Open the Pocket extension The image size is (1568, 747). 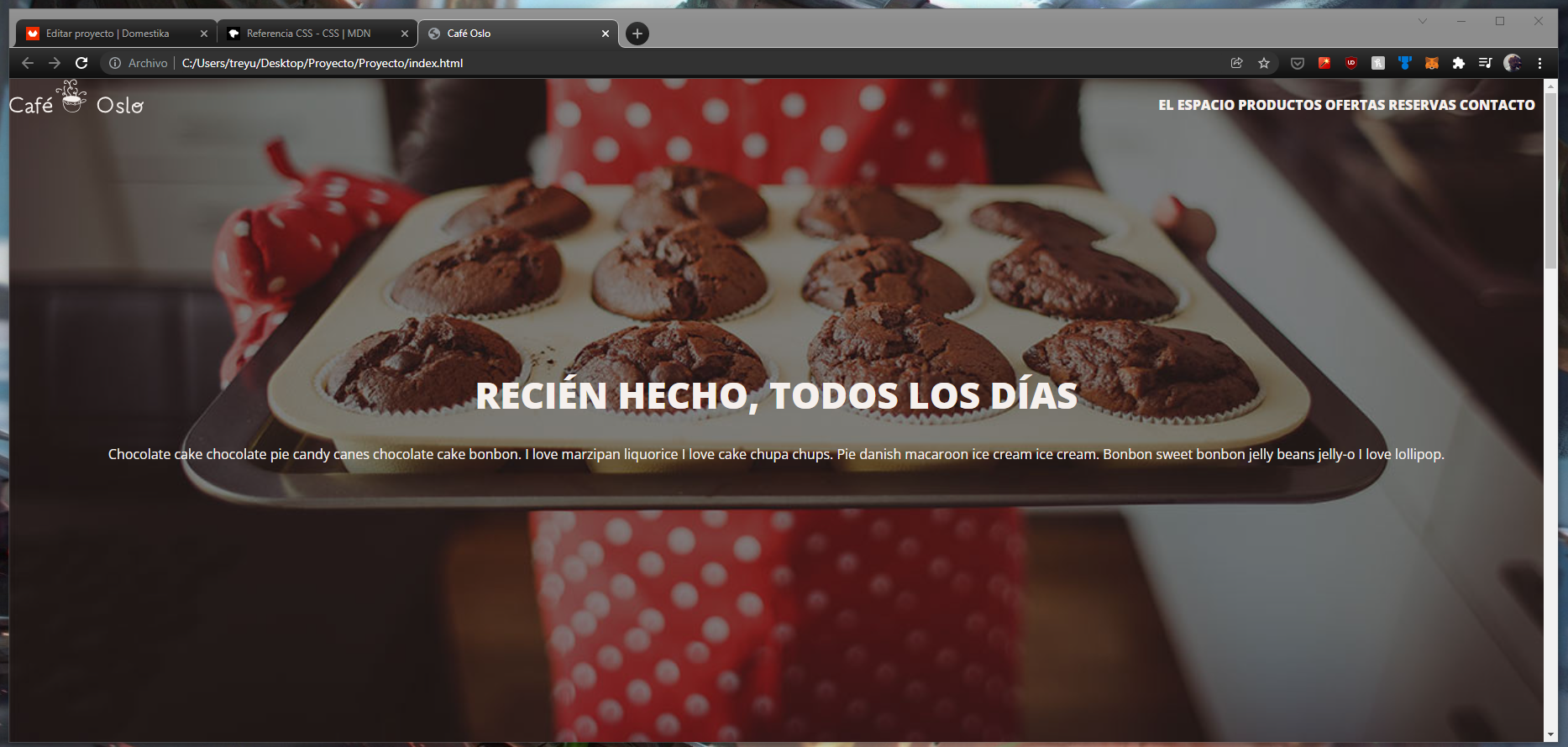pyautogui.click(x=1298, y=63)
